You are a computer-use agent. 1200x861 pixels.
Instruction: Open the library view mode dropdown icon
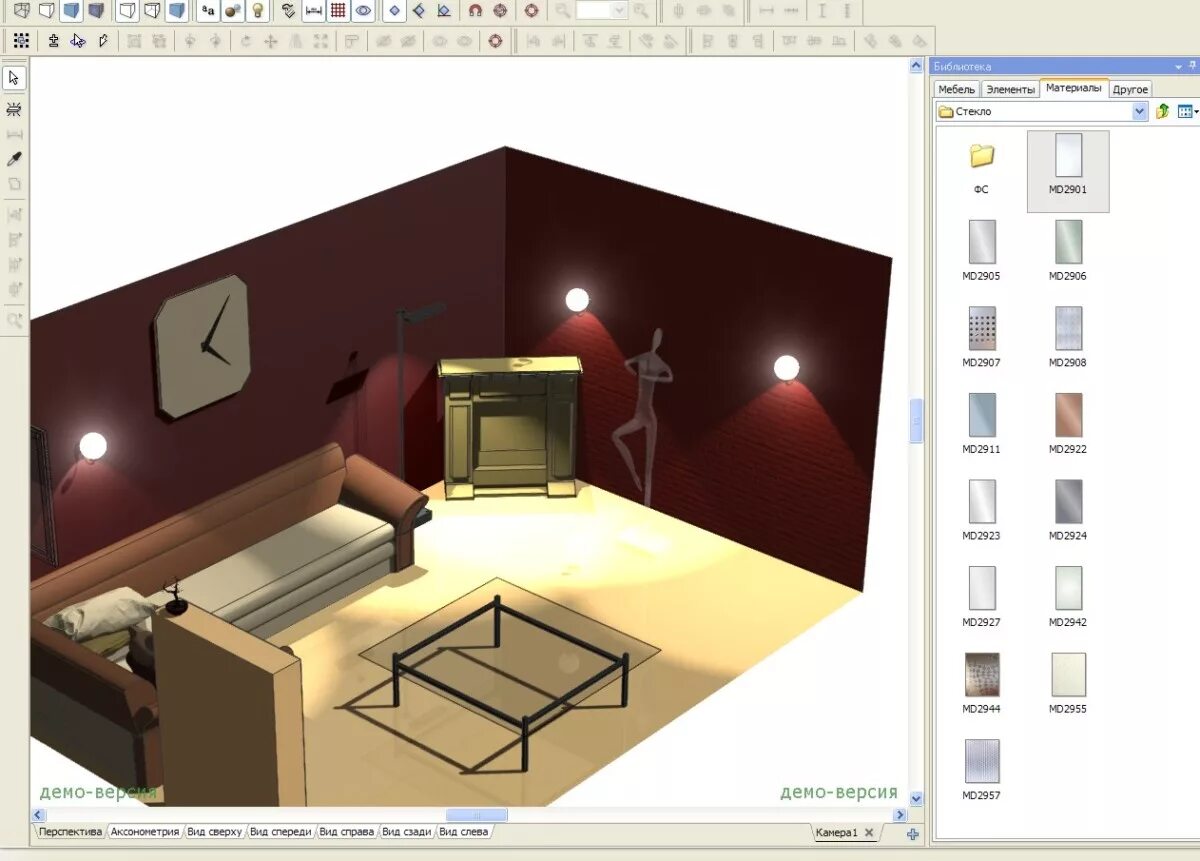(x=1188, y=112)
